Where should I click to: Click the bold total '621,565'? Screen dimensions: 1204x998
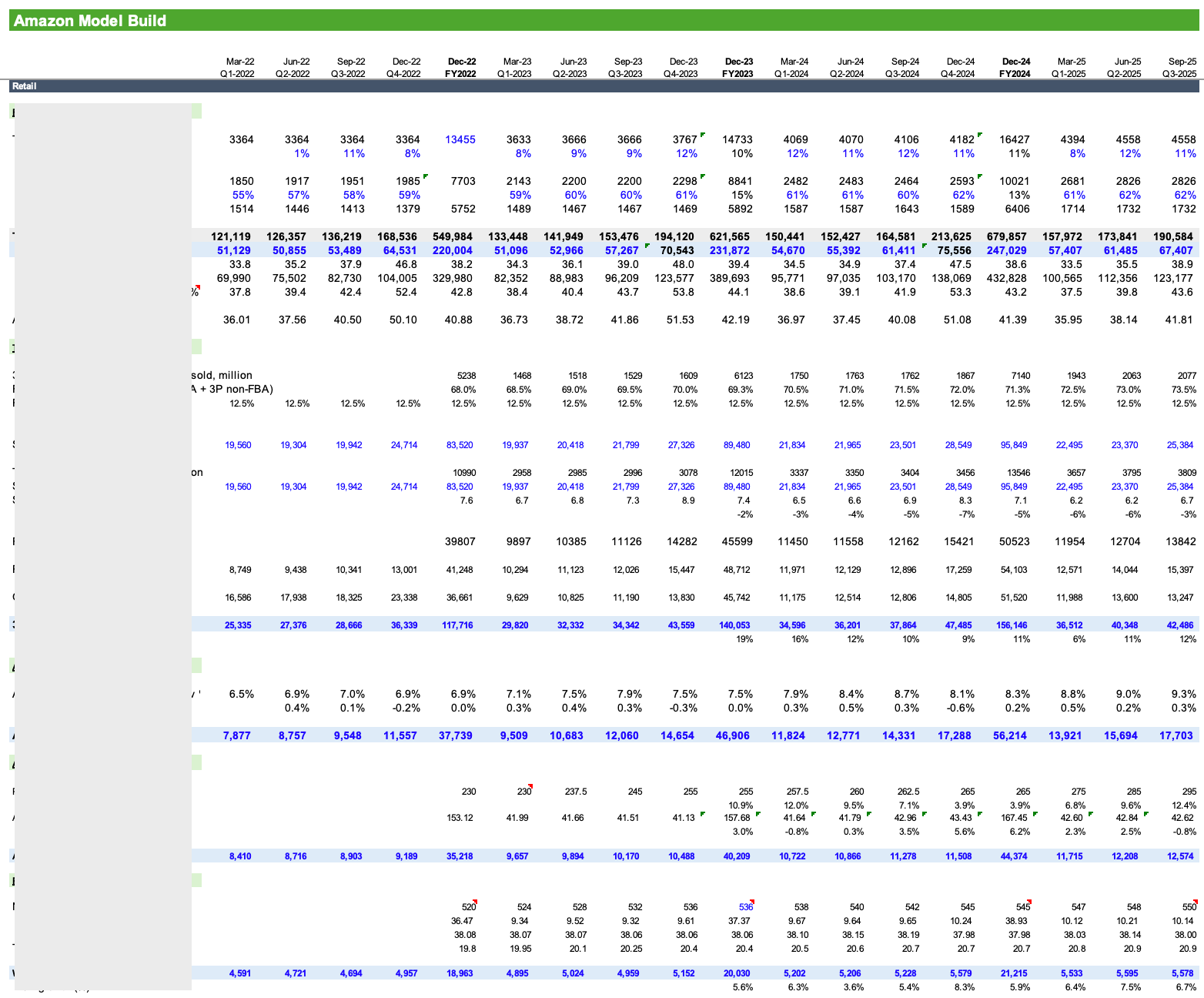733,236
